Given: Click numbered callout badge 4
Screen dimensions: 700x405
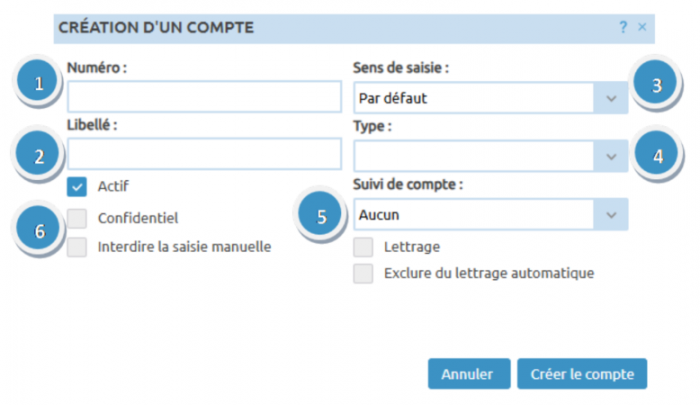Looking at the screenshot, I should click(x=656, y=156).
